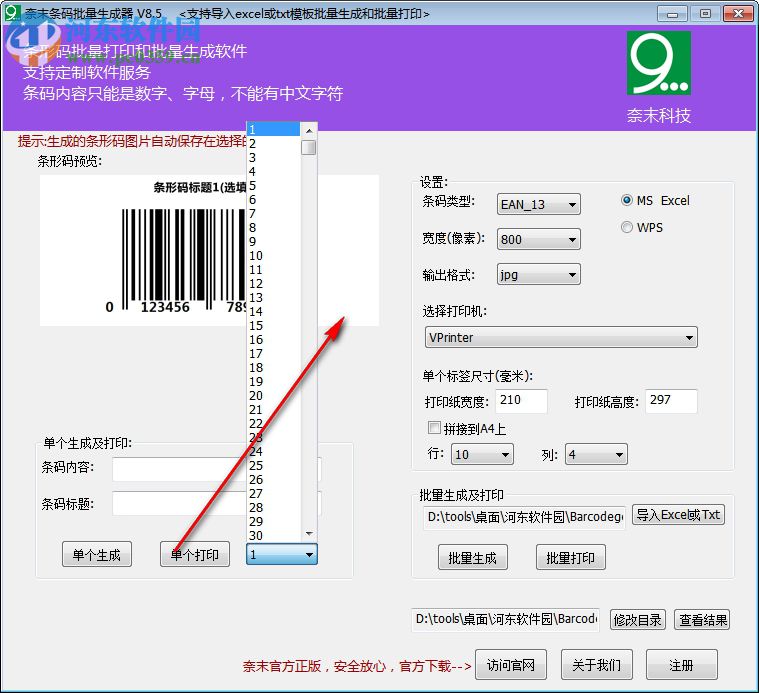759x693 pixels.
Task: Choose 26 in the count list
Action: point(273,480)
